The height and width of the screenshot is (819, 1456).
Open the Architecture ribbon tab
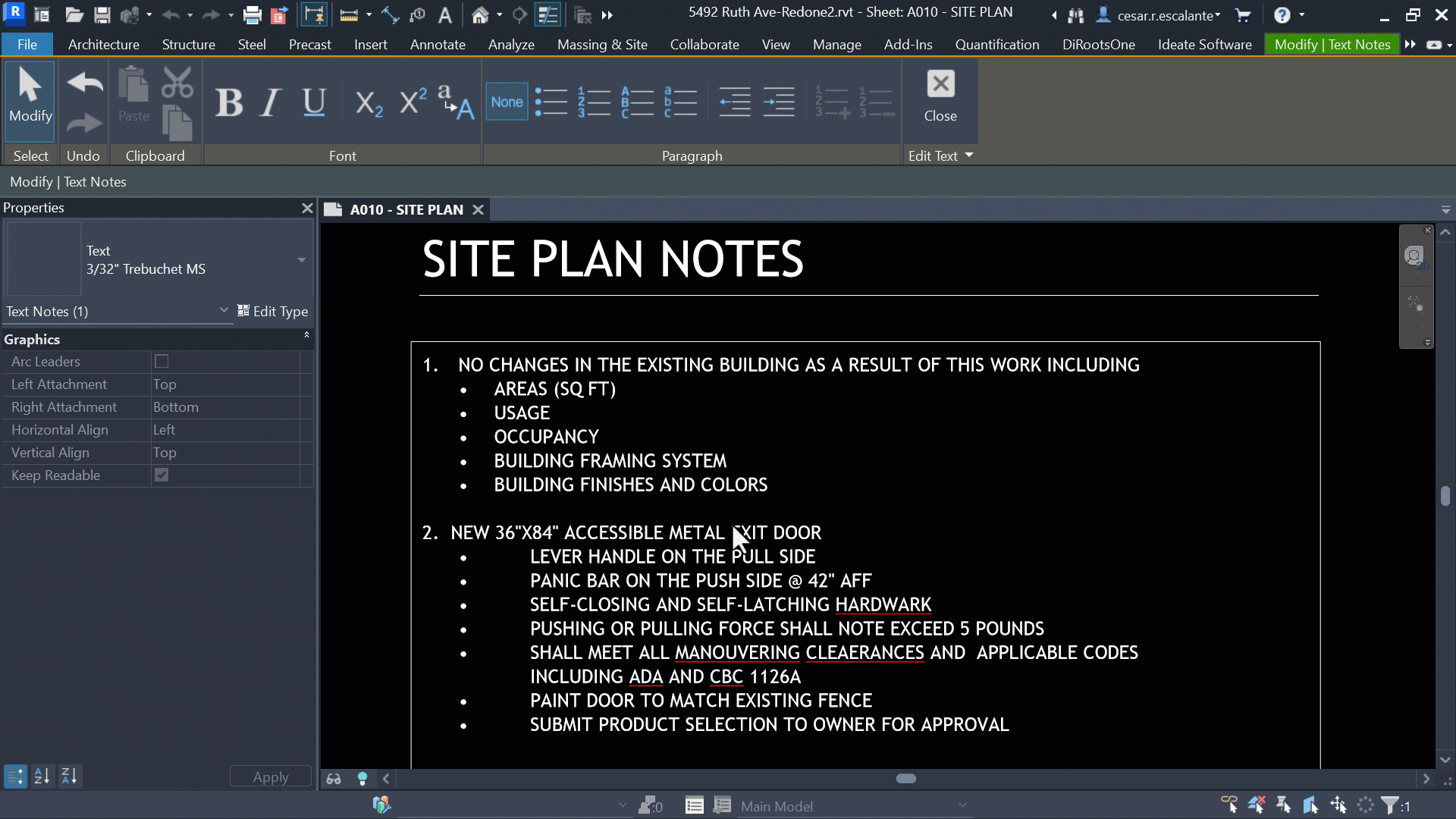pyautogui.click(x=104, y=45)
